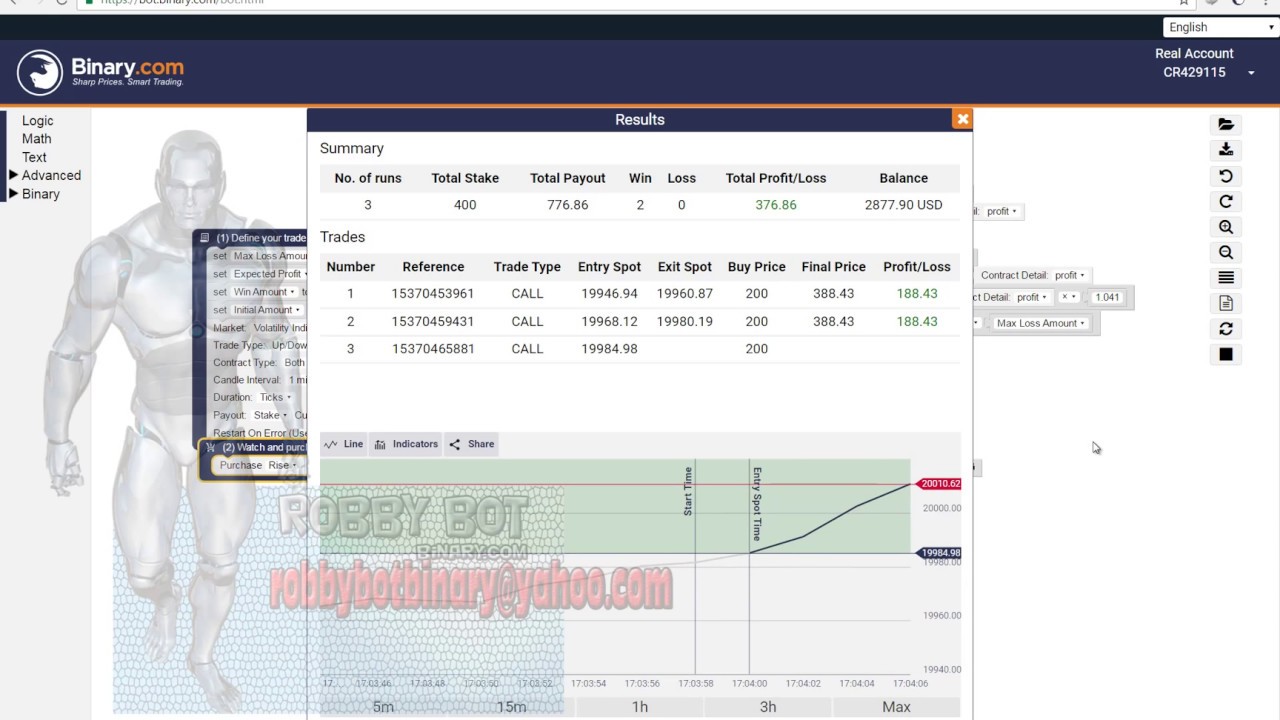
Task: Select the 15m chart timeframe
Action: click(511, 707)
